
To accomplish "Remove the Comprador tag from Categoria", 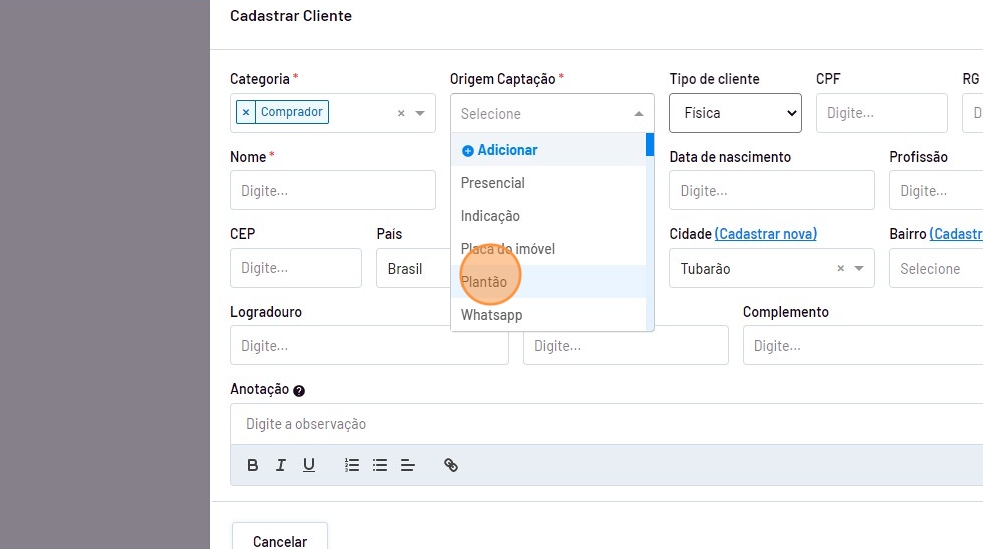I will coord(246,112).
